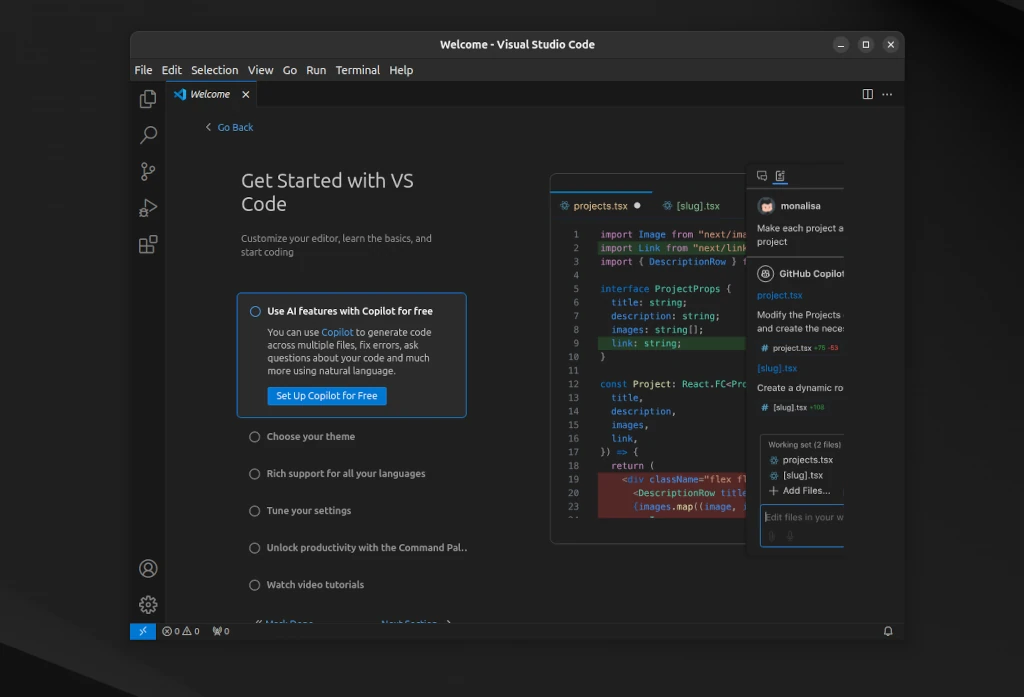Open the Source Control view
Screen dimensions: 1024x697
pos(148,172)
